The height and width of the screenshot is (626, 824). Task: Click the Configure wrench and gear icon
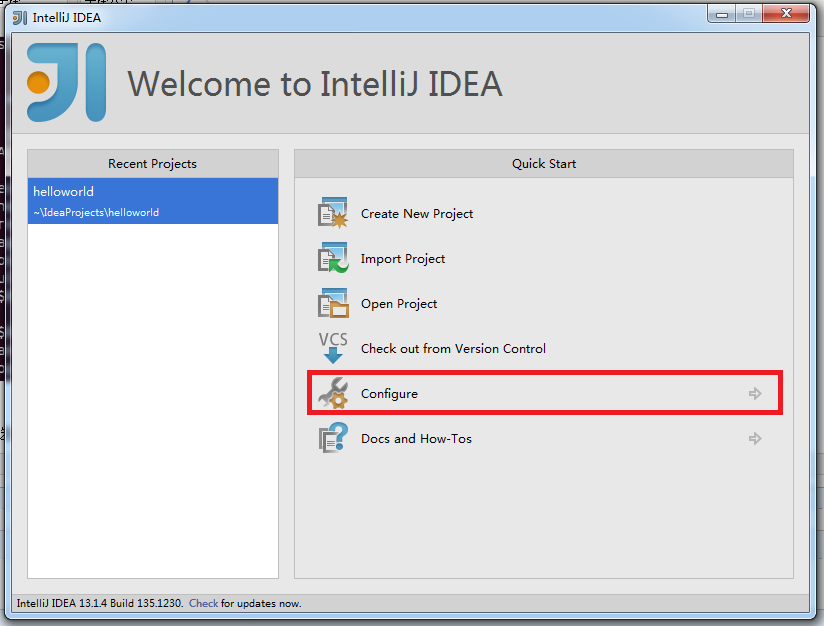[332, 393]
